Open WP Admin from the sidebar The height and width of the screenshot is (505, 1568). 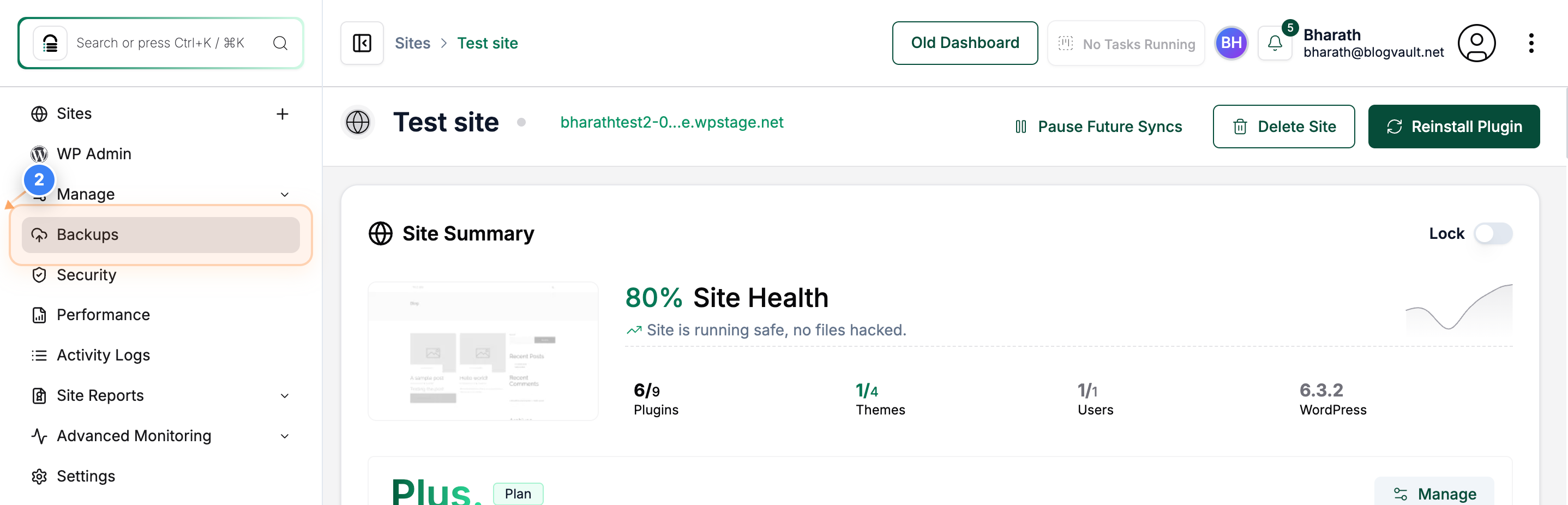[94, 154]
